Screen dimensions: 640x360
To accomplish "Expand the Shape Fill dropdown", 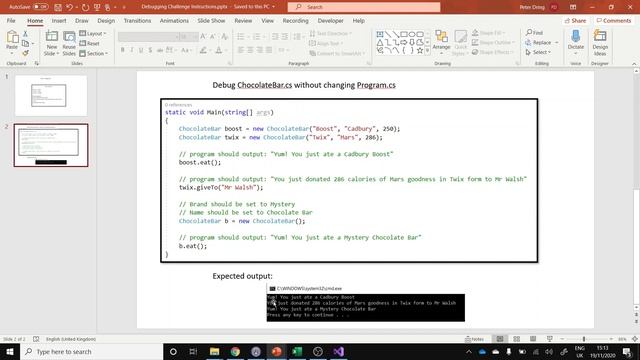I will tap(489, 33).
